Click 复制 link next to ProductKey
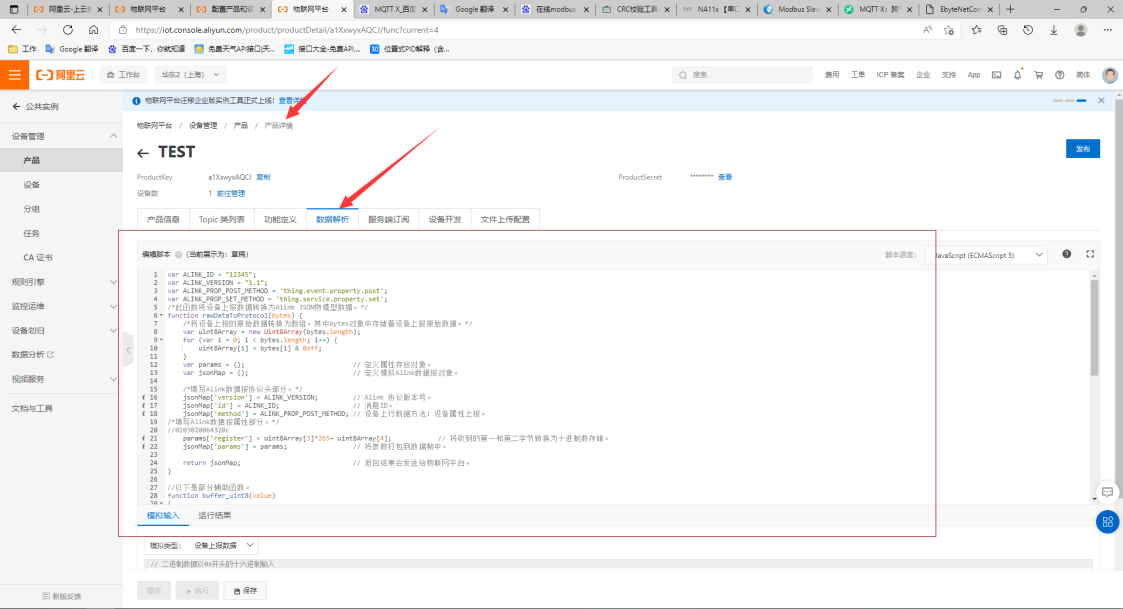This screenshot has height=609, width=1123. tap(263, 177)
